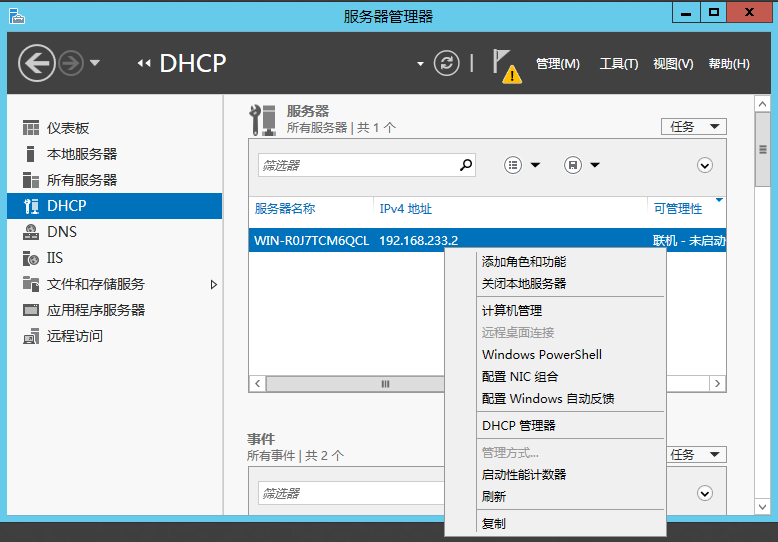Open the 帮助(H) menu
The width and height of the screenshot is (778, 542).
coord(729,64)
